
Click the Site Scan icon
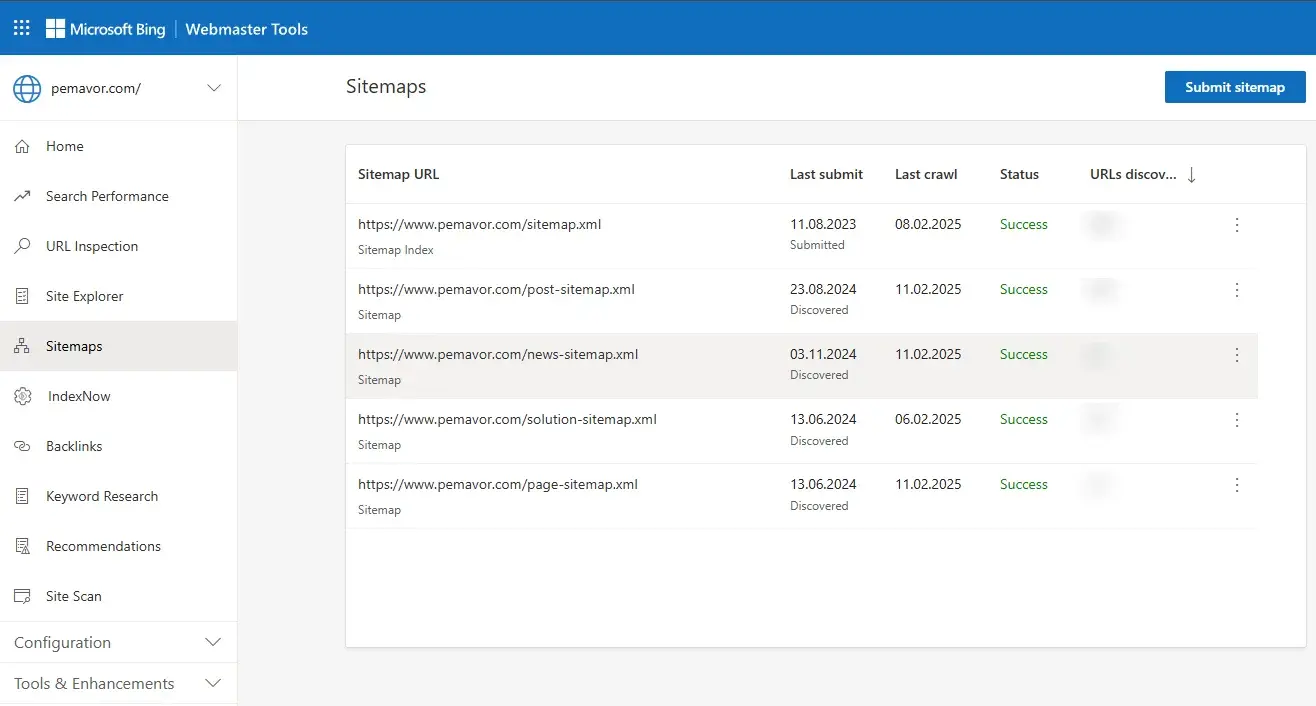click(22, 597)
